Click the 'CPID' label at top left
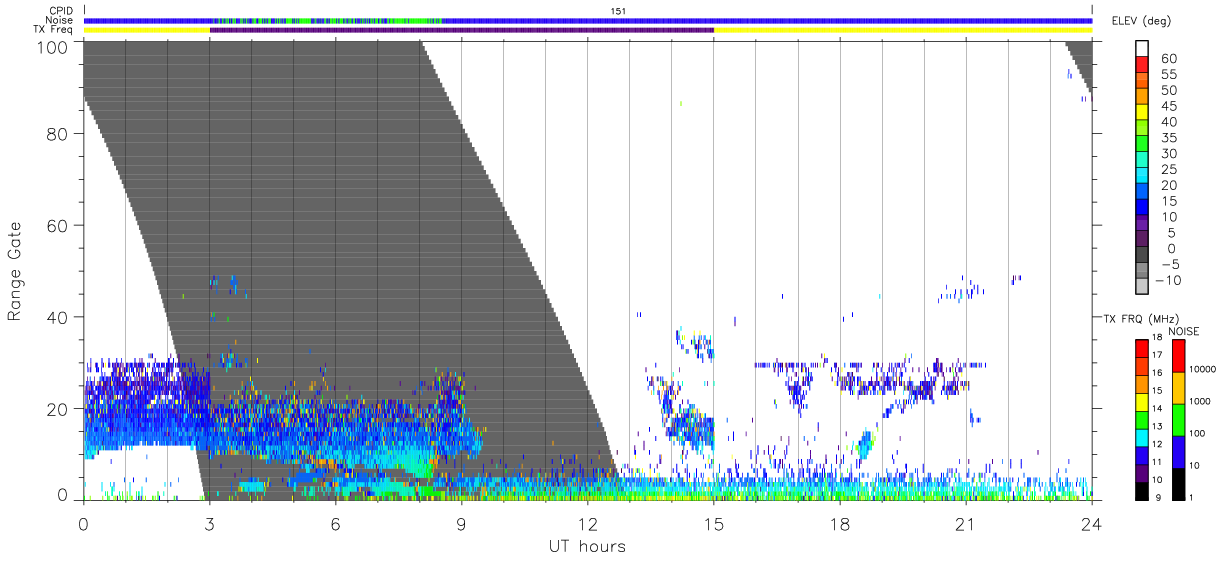The image size is (1228, 567). [62, 11]
